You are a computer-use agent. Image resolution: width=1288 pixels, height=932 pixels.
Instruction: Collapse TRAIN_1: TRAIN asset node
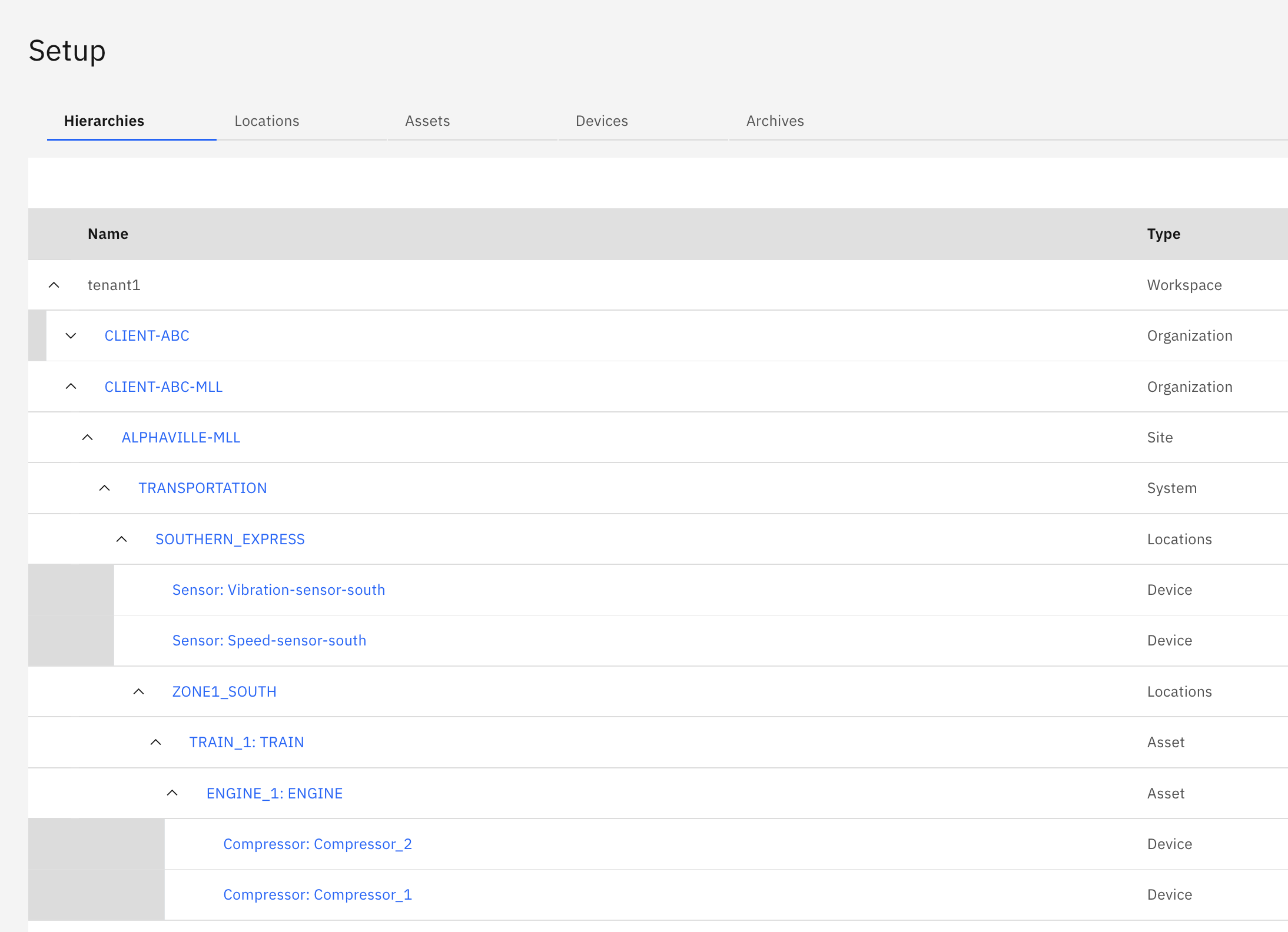click(155, 742)
